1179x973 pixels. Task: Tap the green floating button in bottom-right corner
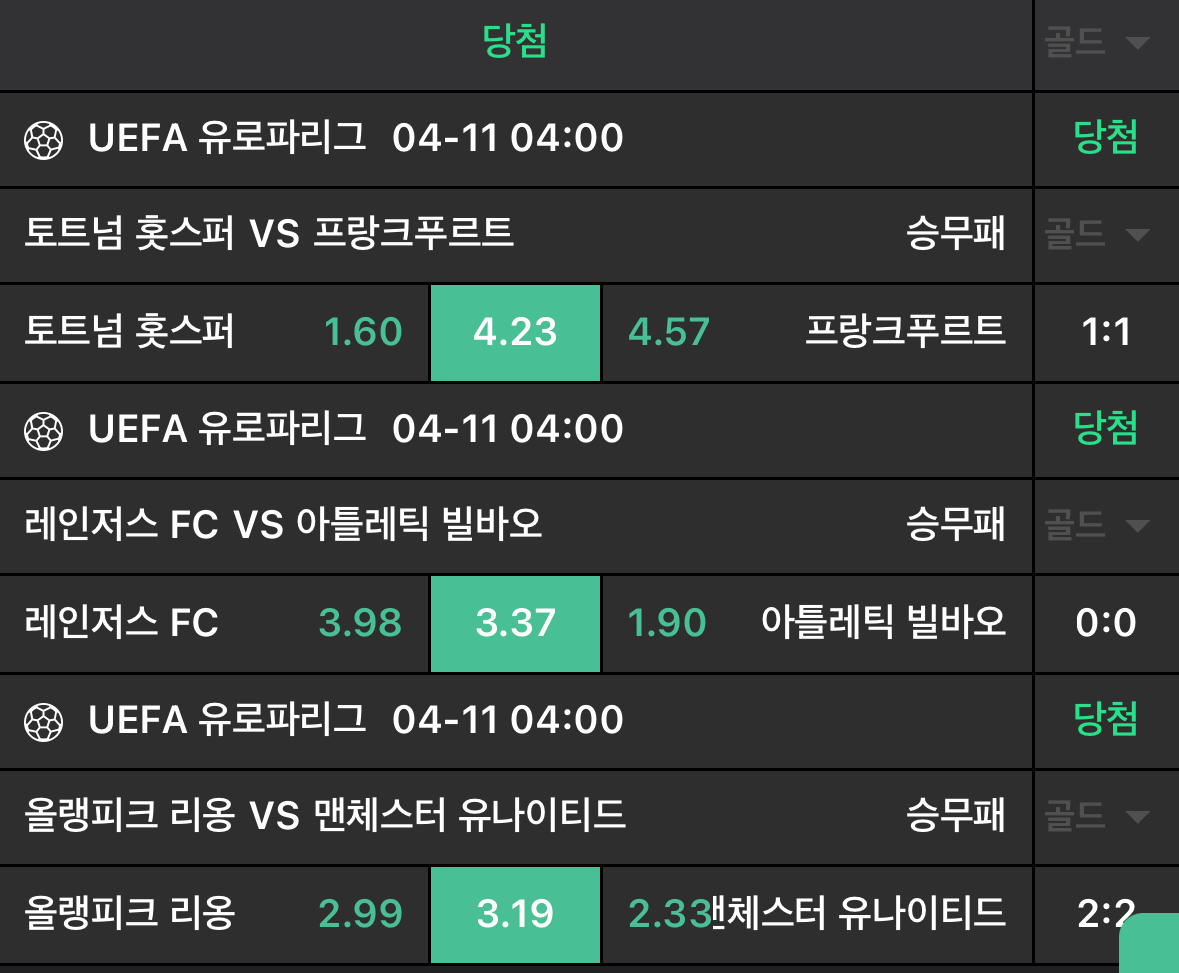tap(1149, 944)
